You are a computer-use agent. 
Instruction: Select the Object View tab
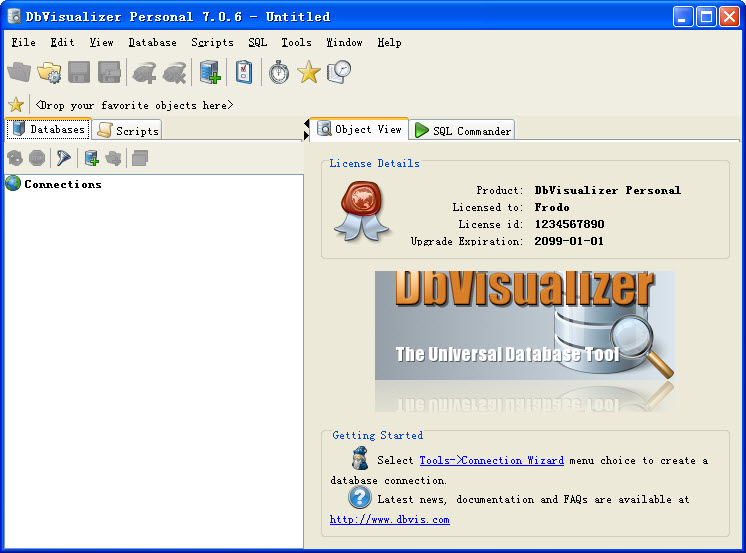point(359,129)
